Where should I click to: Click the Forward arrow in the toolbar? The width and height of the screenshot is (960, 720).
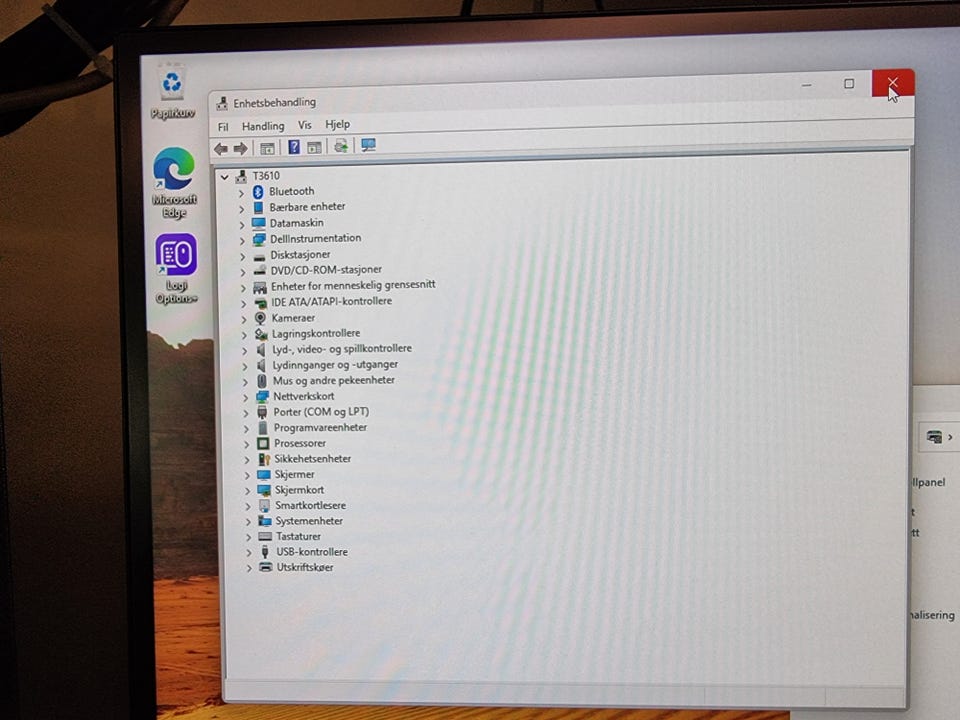point(241,148)
